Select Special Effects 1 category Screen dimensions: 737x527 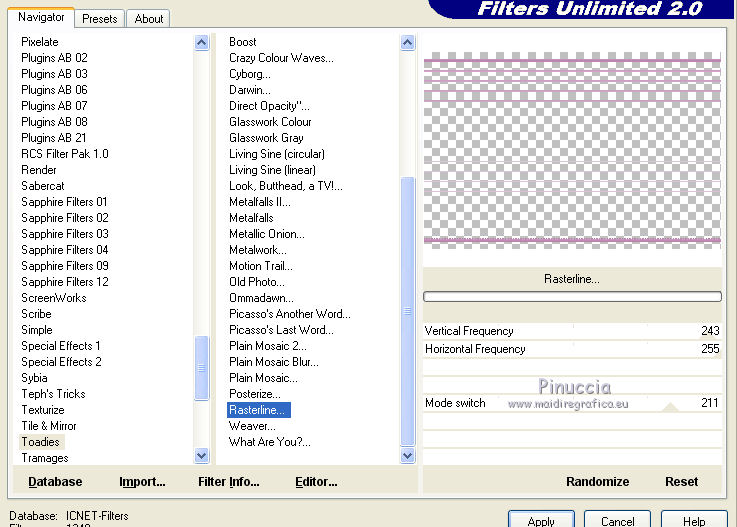[x=61, y=346]
